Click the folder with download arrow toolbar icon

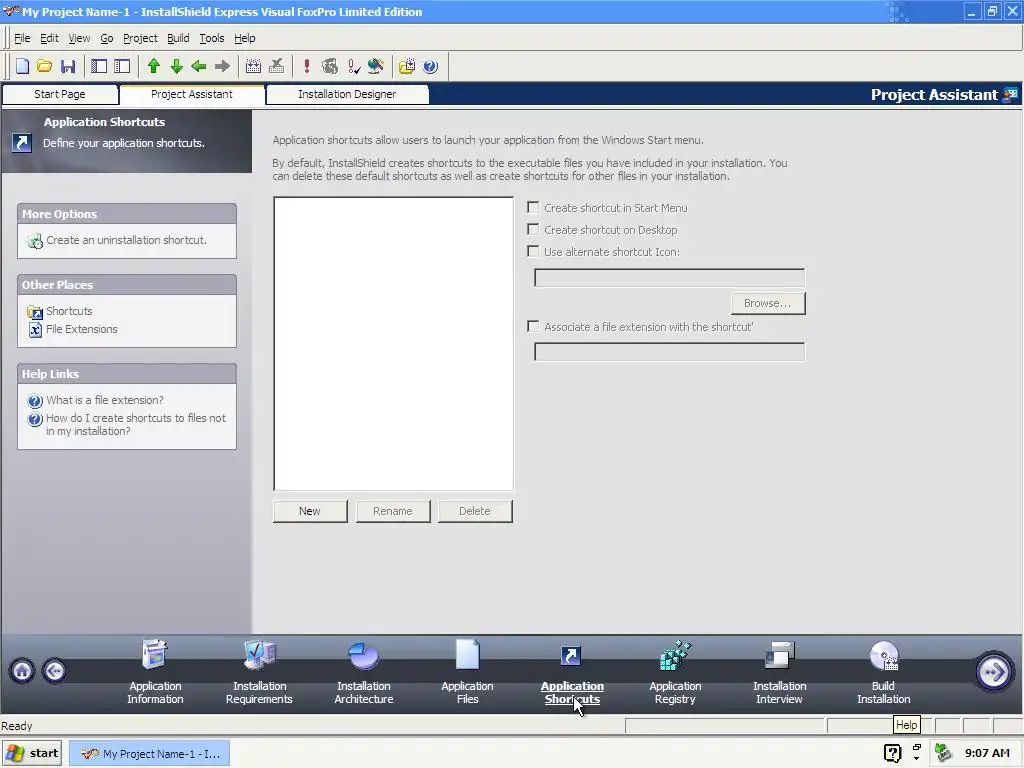[407, 66]
